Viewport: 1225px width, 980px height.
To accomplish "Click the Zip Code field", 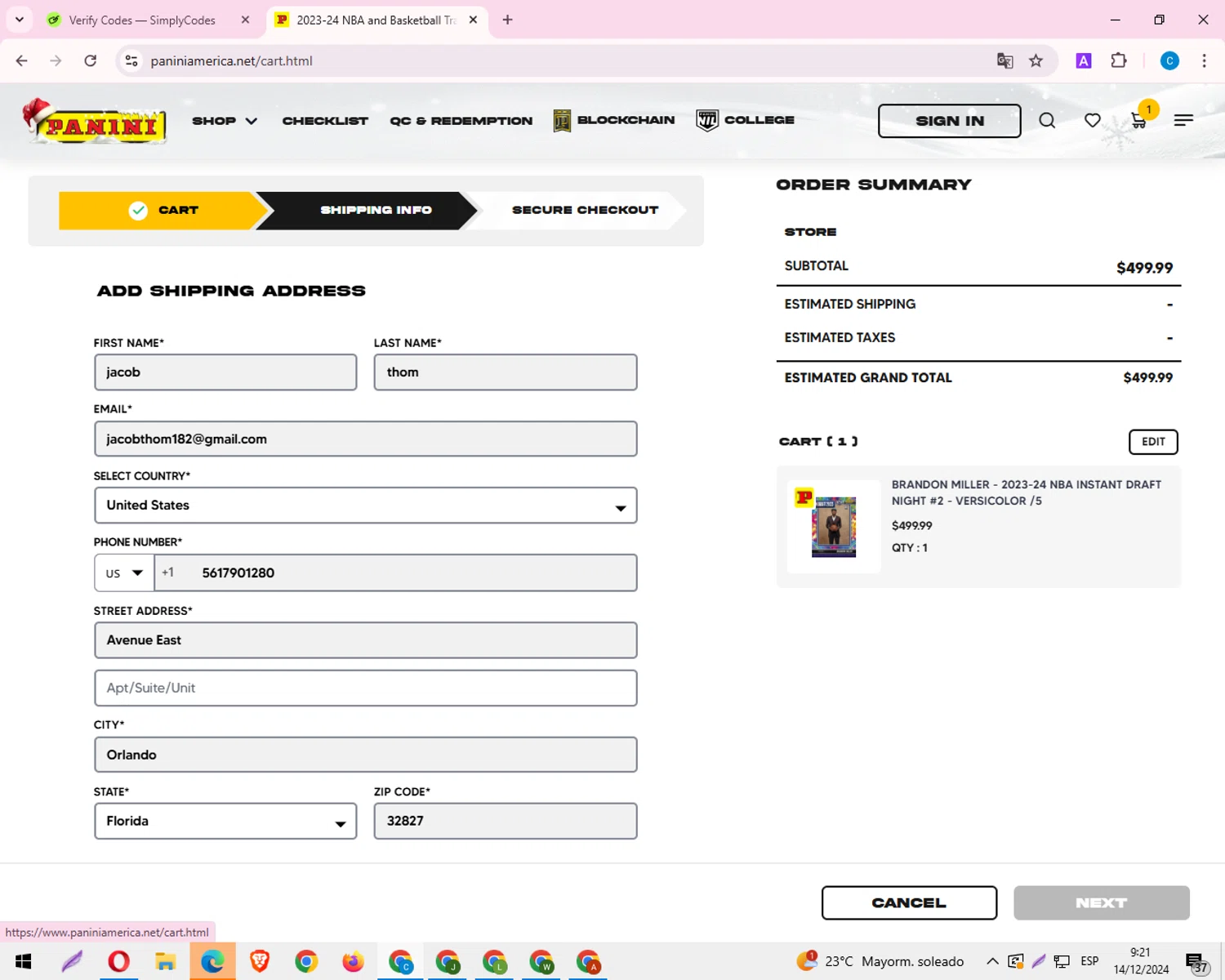I will pyautogui.click(x=506, y=821).
